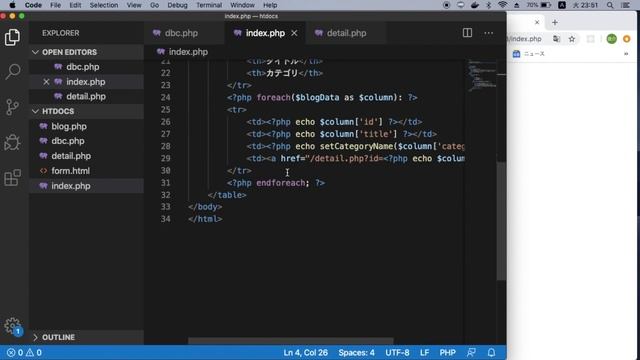Click the vertical editor scrollbar

(x=501, y=220)
